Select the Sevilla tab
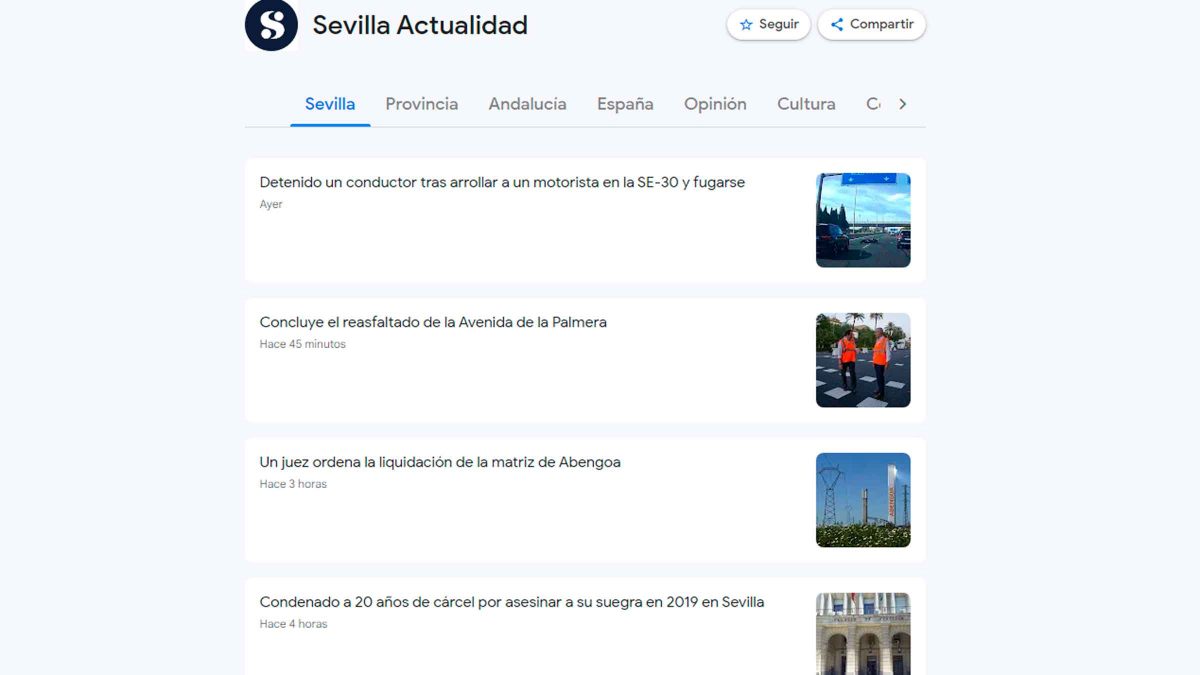The height and width of the screenshot is (675, 1200). 330,104
